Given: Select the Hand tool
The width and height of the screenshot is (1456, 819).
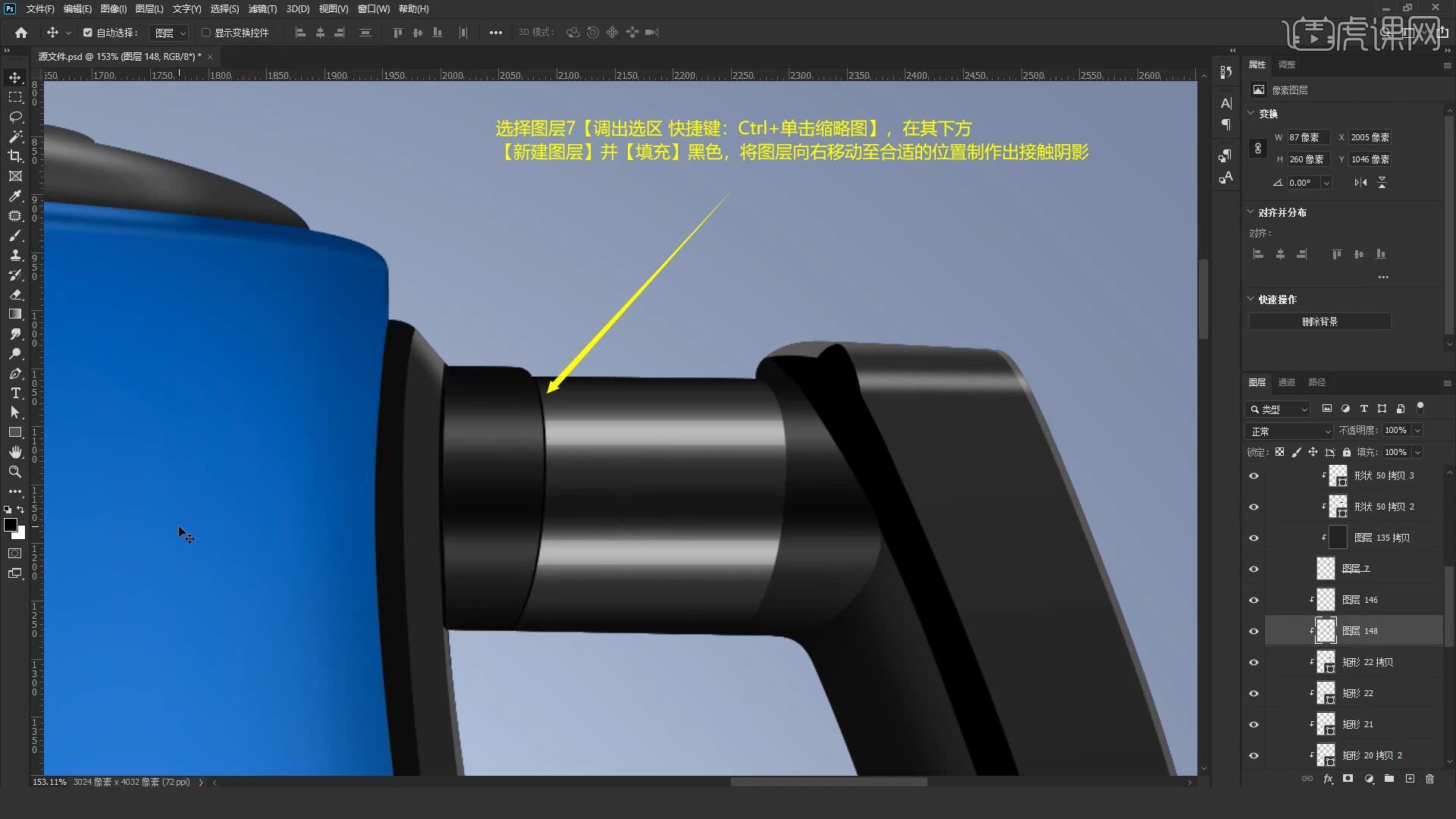Looking at the screenshot, I should pyautogui.click(x=15, y=452).
